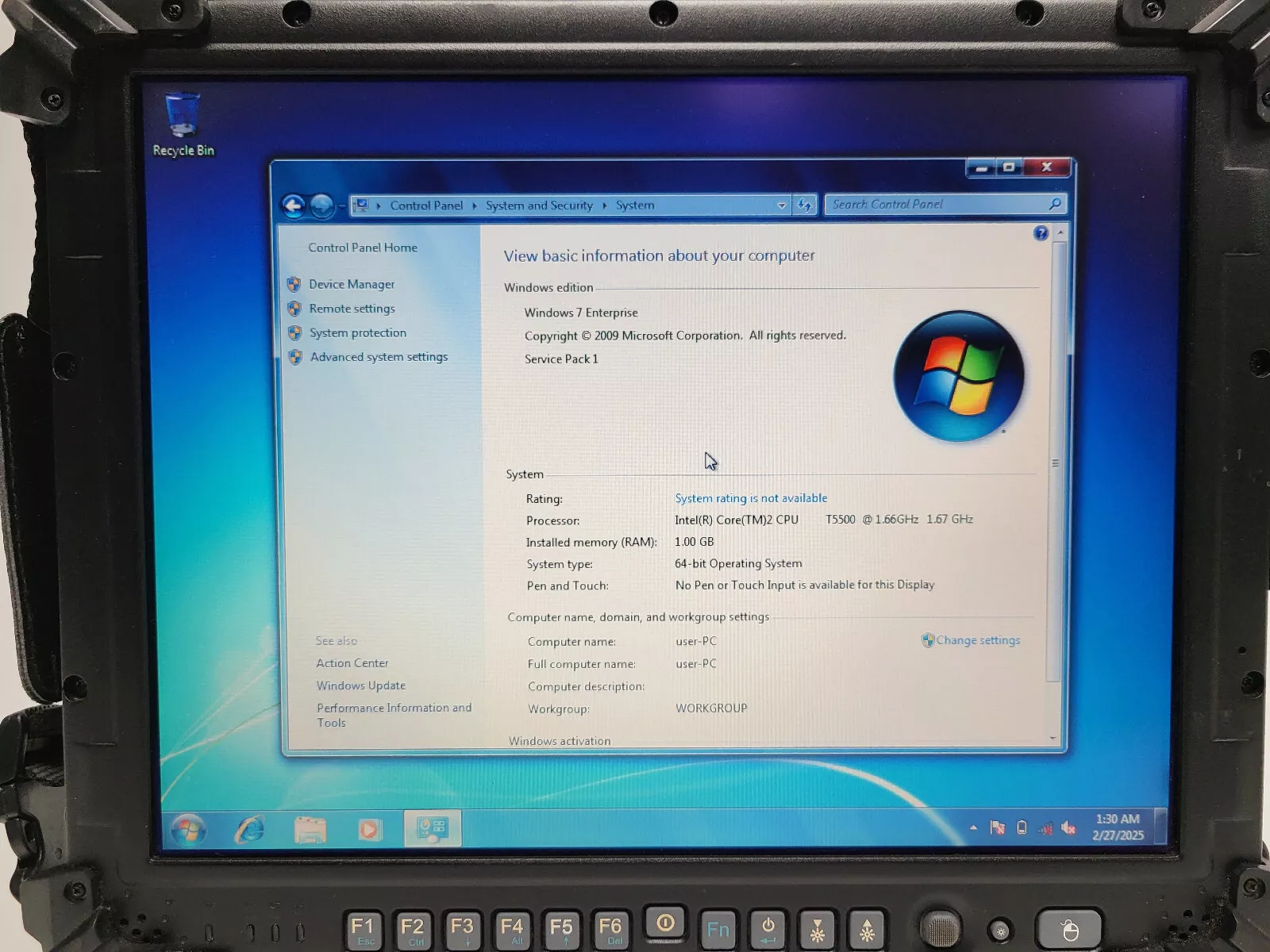Click the Show desktop strip
This screenshot has height=952, width=1270.
point(1160,827)
